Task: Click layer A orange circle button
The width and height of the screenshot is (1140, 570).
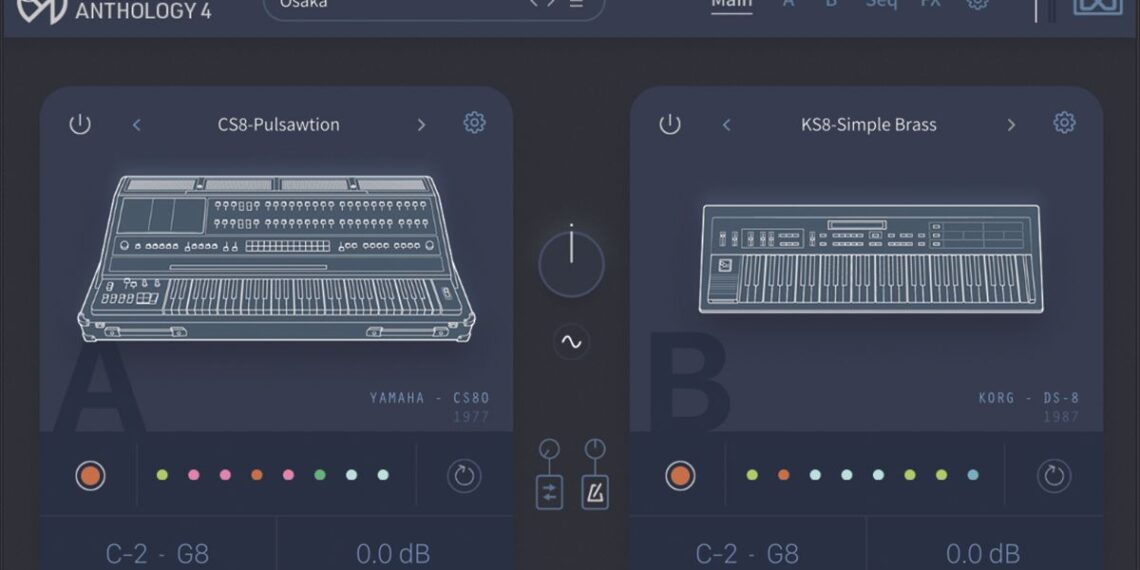Action: click(x=91, y=475)
